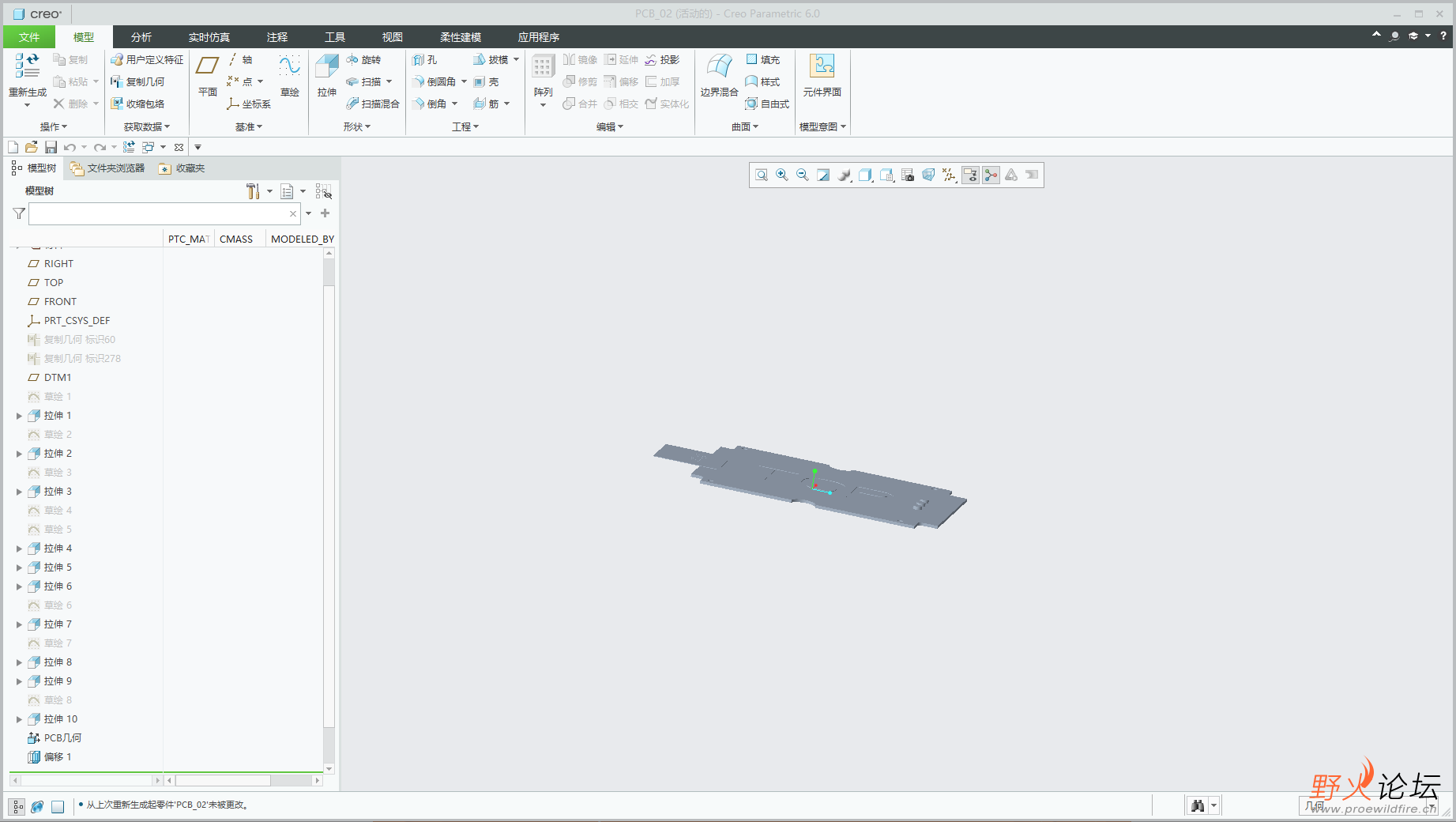Expand the 拉伸 1 tree node
1456x822 pixels.
19,416
